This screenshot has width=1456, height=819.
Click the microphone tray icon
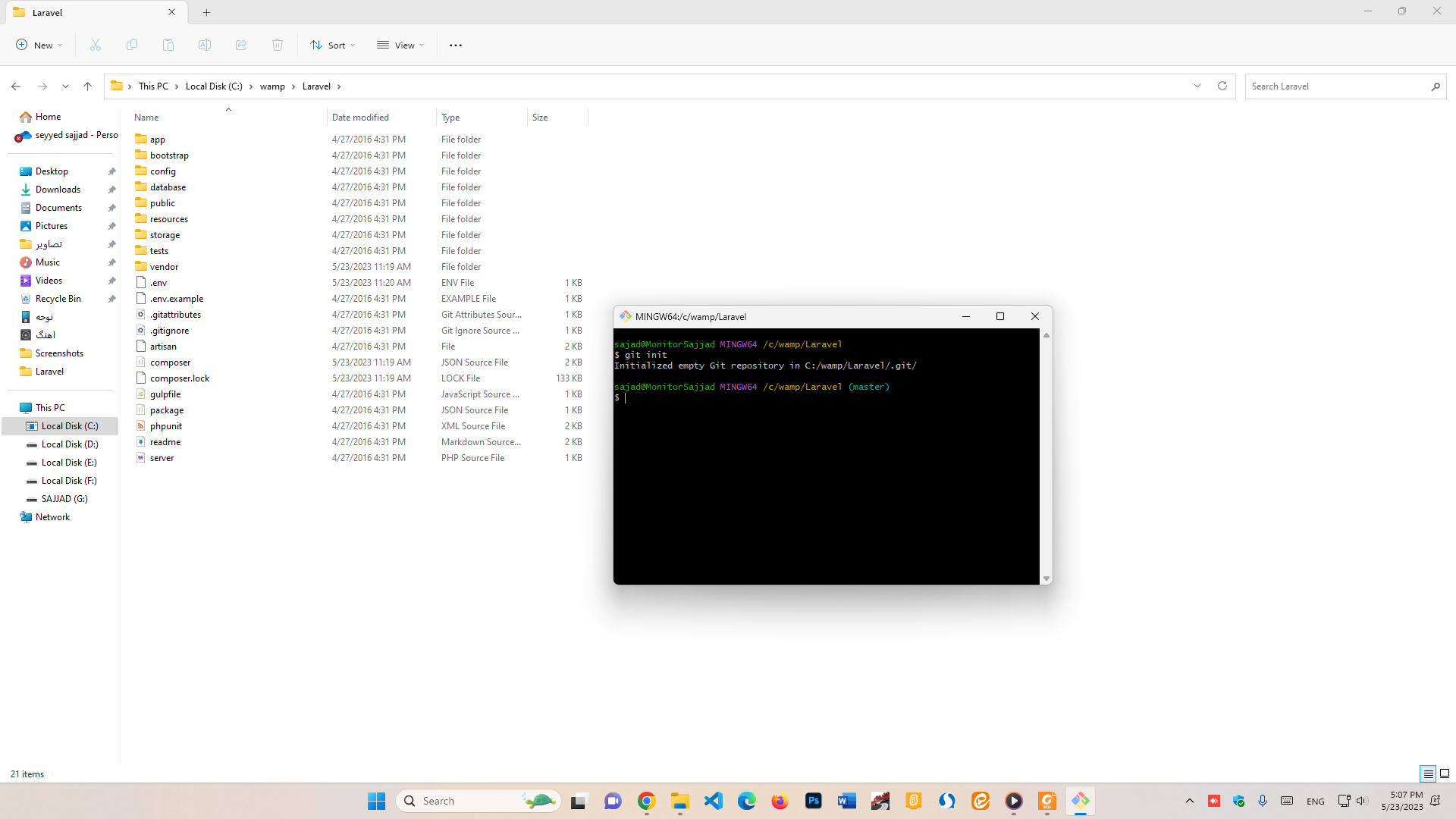(x=1263, y=801)
